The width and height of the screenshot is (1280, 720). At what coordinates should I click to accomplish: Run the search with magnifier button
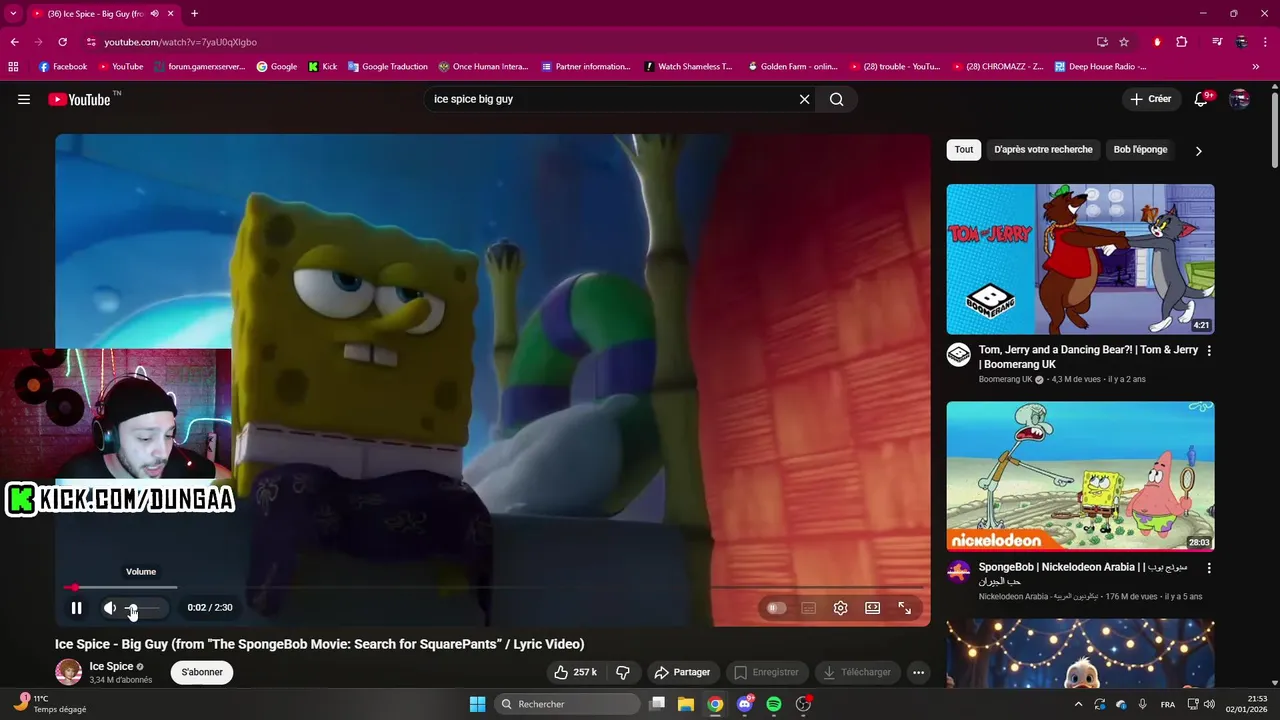pos(837,99)
